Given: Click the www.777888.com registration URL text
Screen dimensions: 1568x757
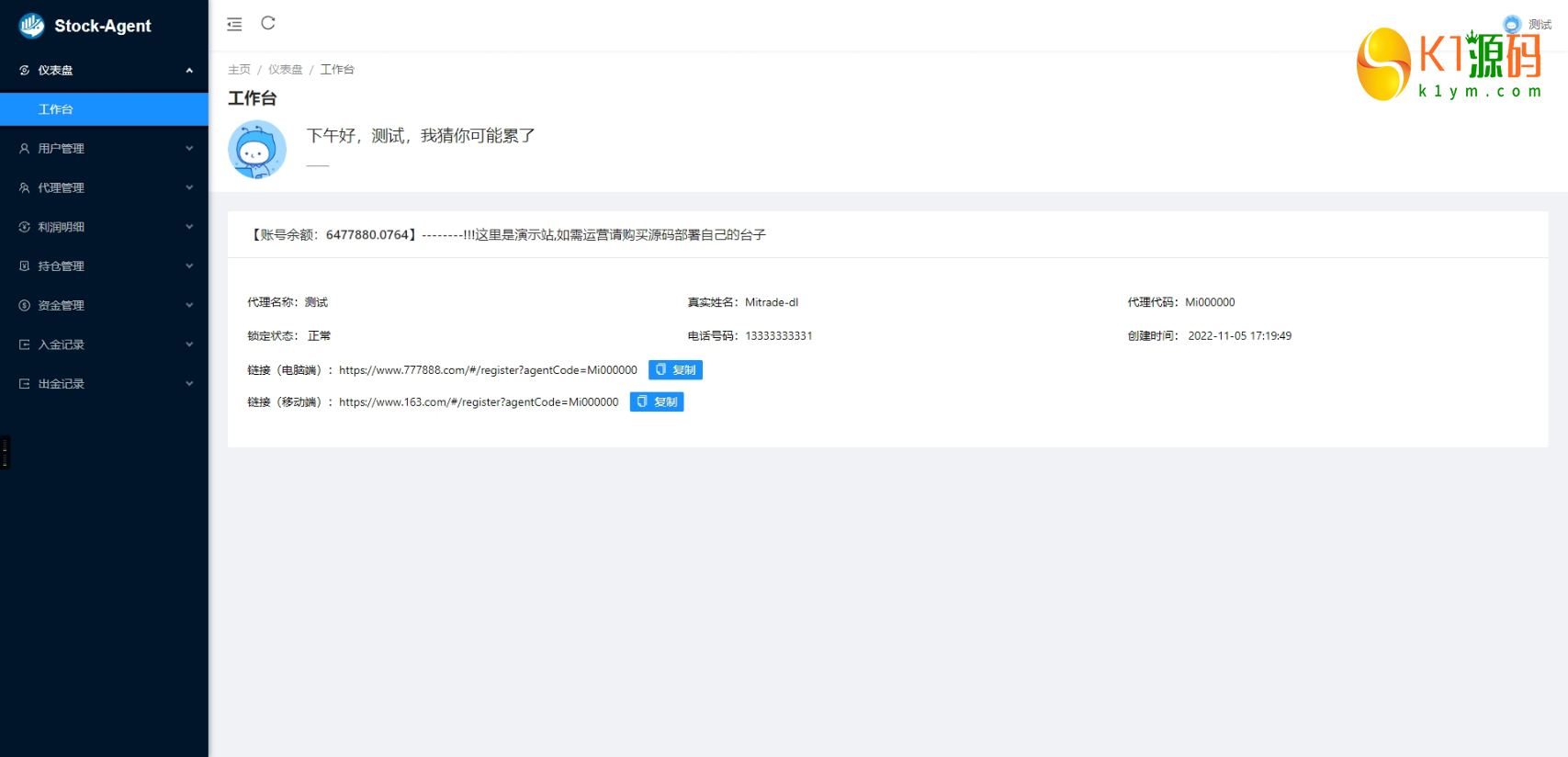Looking at the screenshot, I should pyautogui.click(x=488, y=370).
